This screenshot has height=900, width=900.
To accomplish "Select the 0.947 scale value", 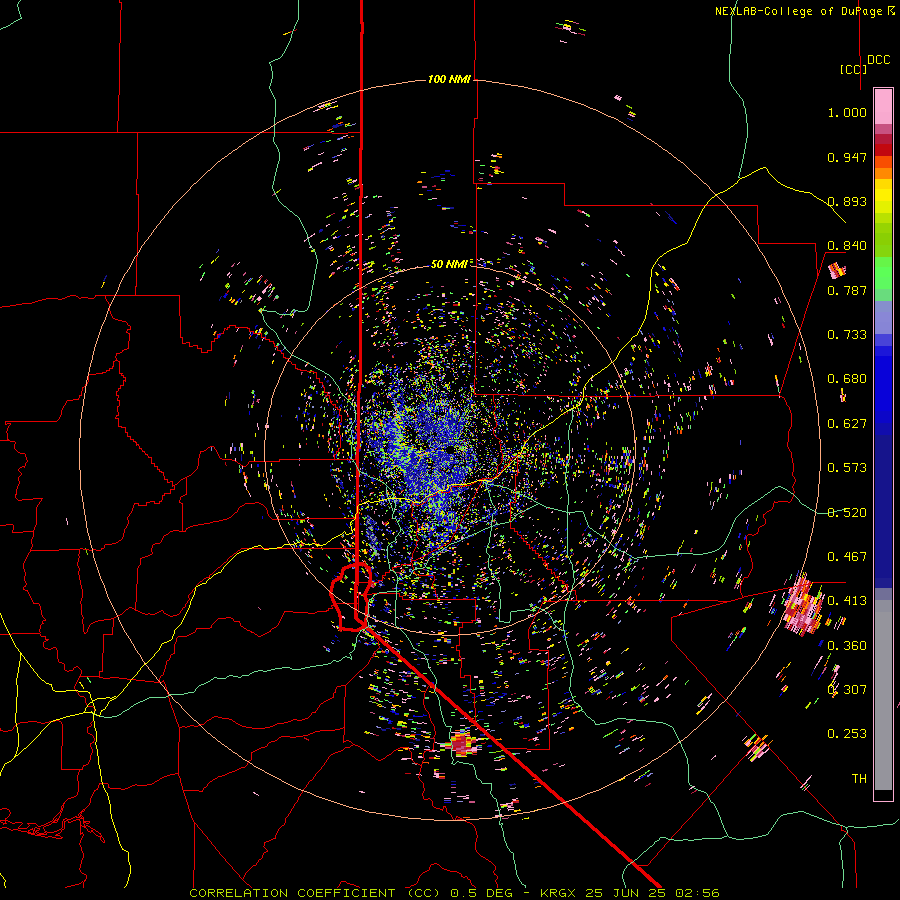I will click(x=847, y=157).
